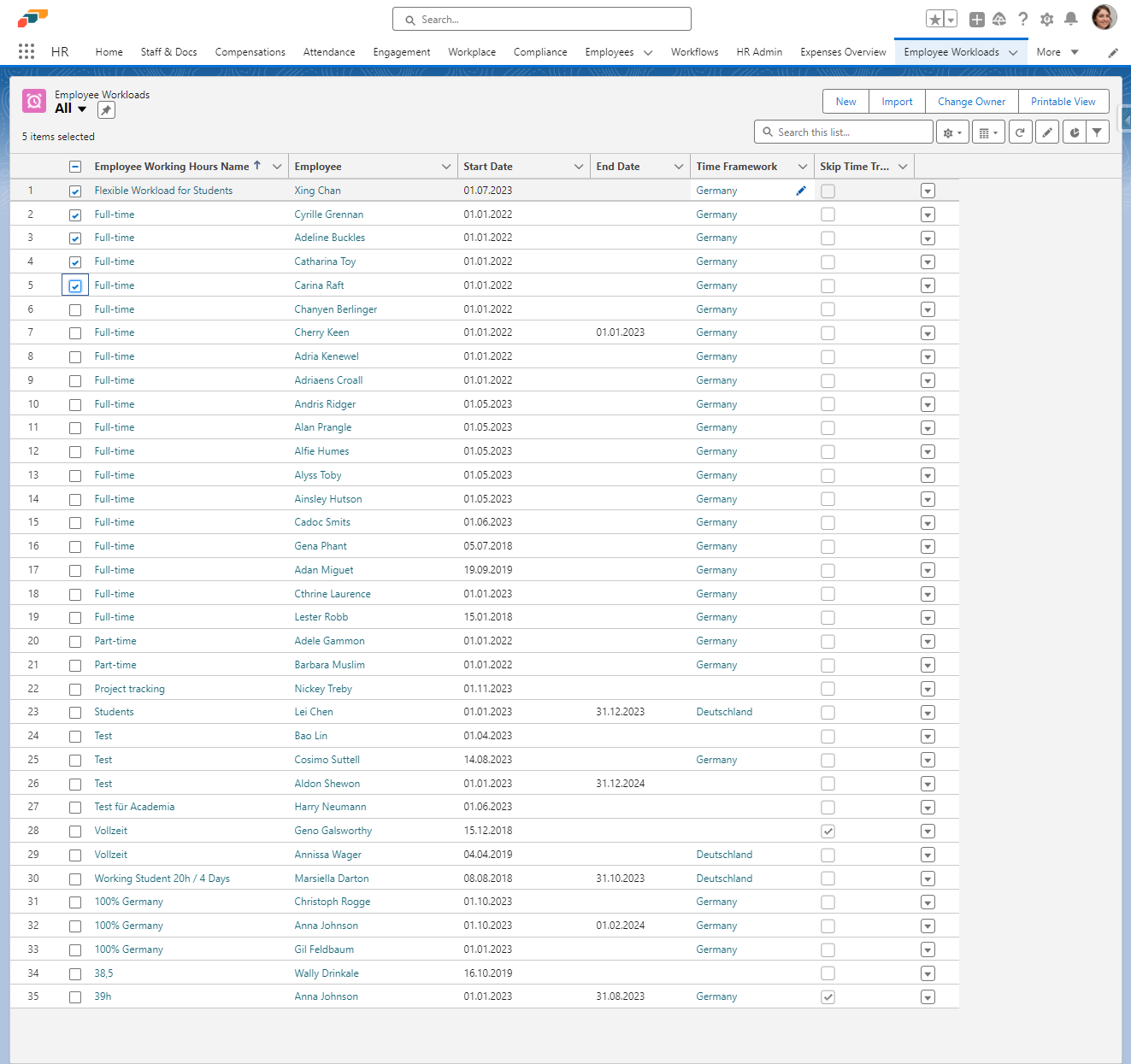Expand the Employees tab menu
This screenshot has width=1131, height=1064.
647,52
